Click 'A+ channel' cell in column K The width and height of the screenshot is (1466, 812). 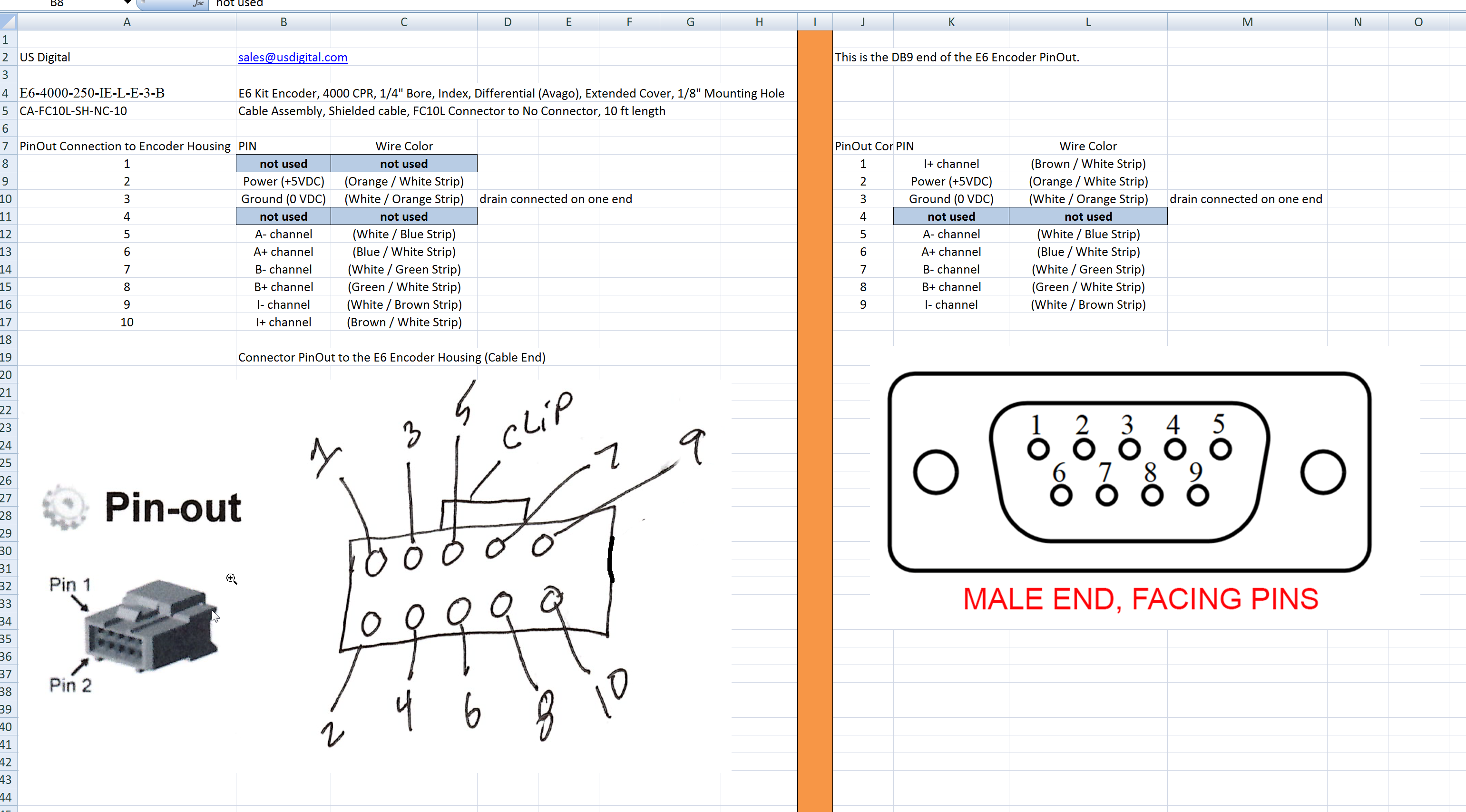[951, 252]
